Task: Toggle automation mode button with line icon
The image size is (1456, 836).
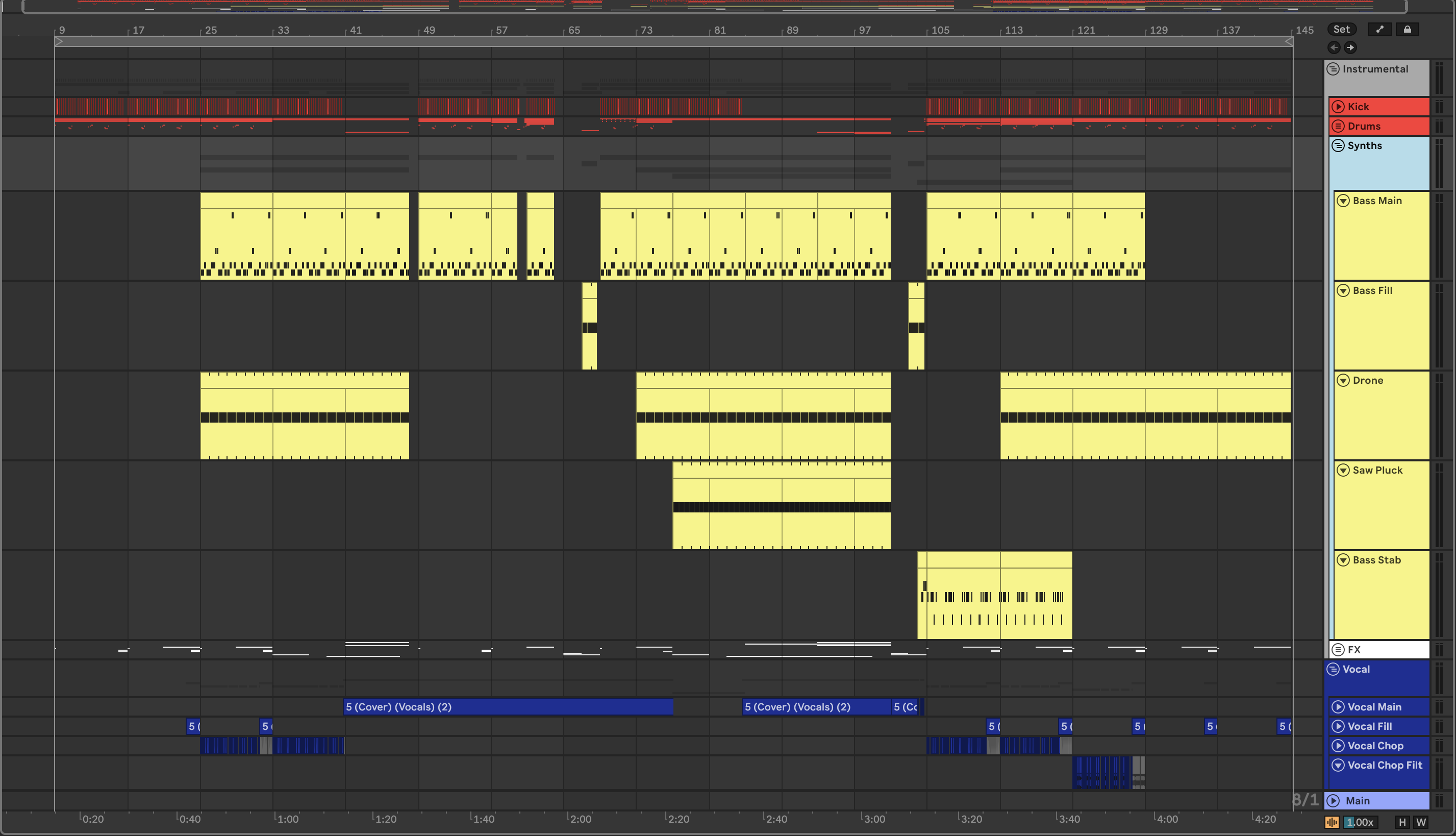Action: [x=1379, y=29]
